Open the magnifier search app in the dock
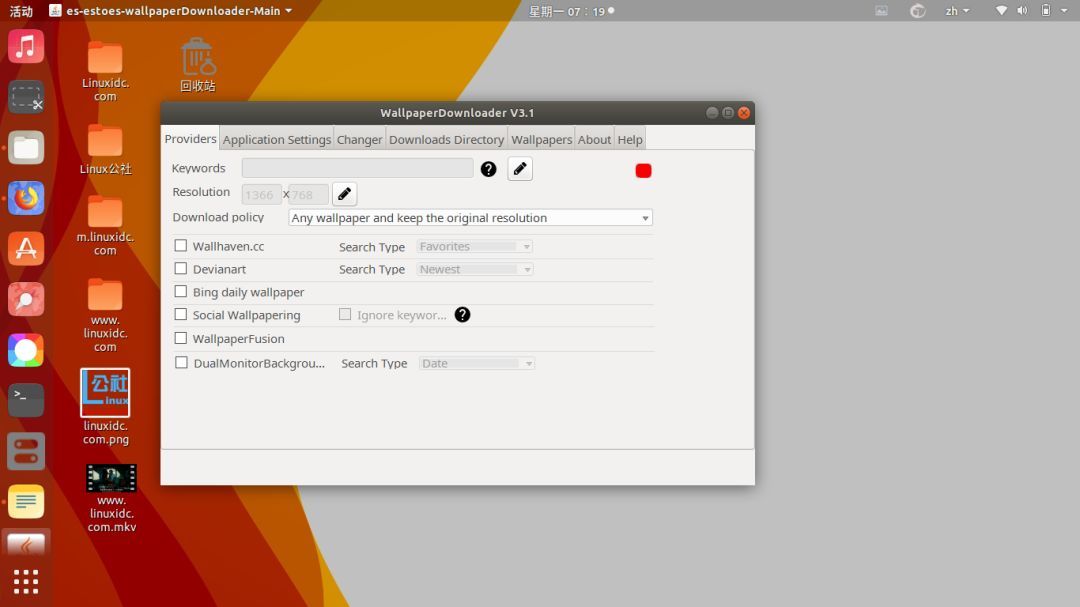This screenshot has width=1080, height=607. (26, 300)
